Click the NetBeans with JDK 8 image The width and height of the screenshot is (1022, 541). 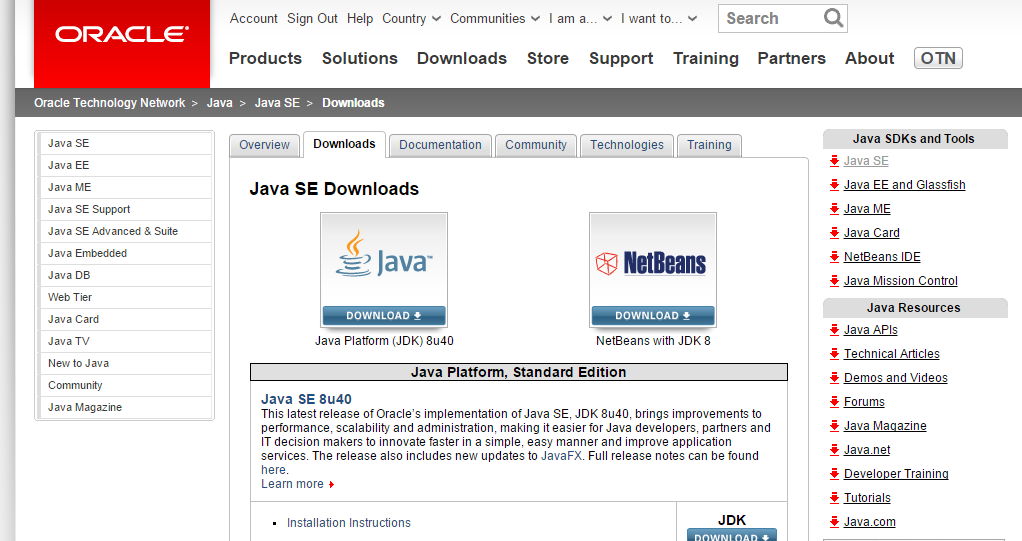tap(652, 270)
